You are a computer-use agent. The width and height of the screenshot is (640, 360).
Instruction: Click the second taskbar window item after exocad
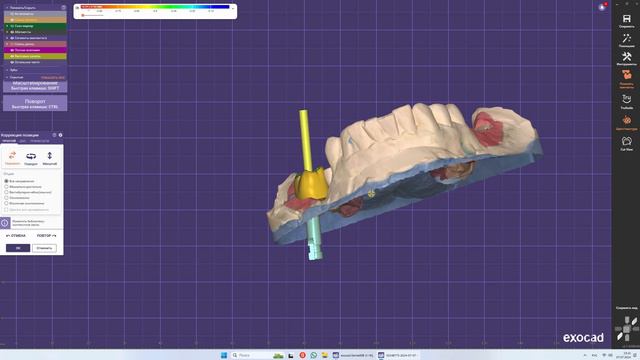tap(397, 355)
